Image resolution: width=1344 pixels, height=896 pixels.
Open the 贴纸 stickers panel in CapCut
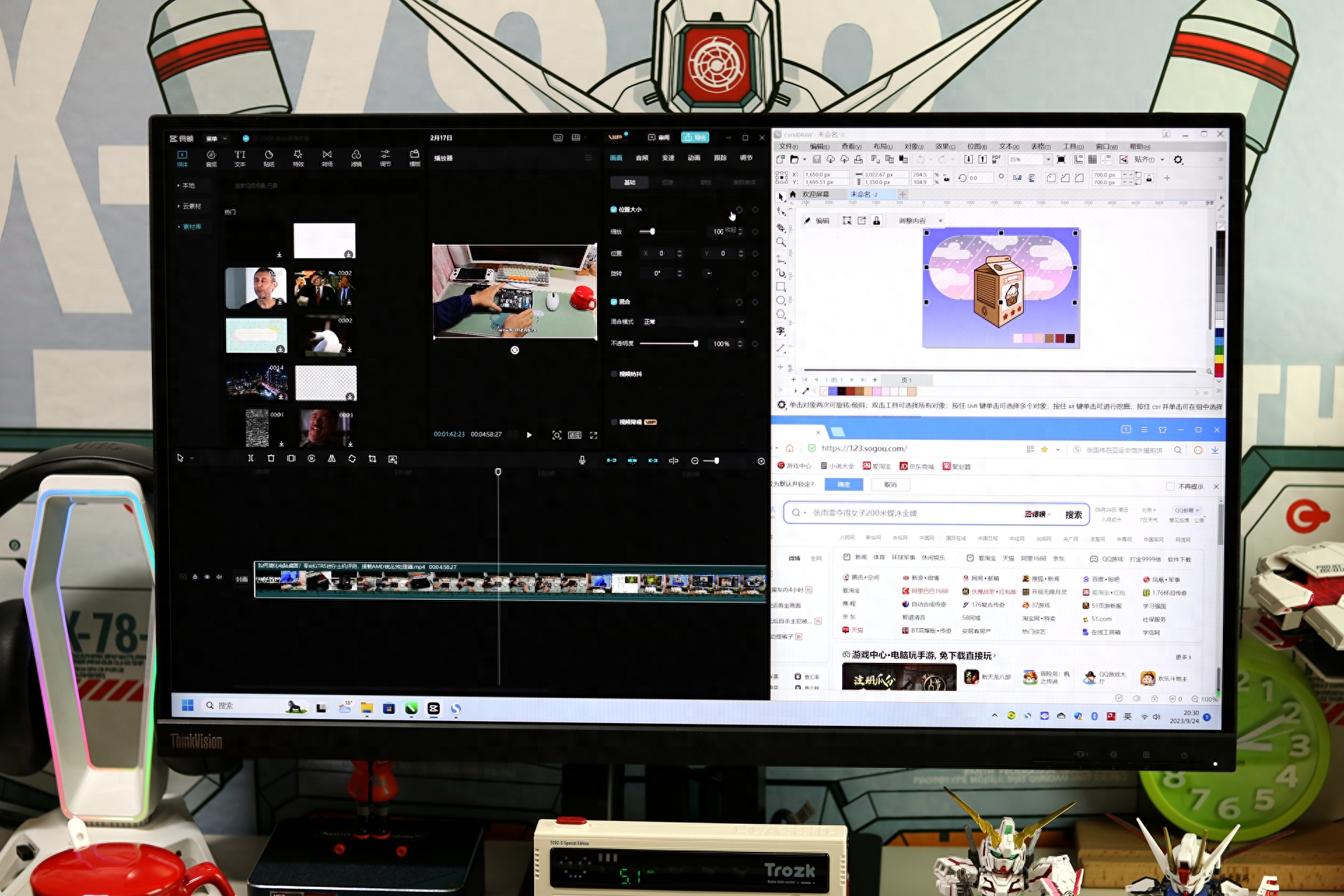pyautogui.click(x=269, y=158)
